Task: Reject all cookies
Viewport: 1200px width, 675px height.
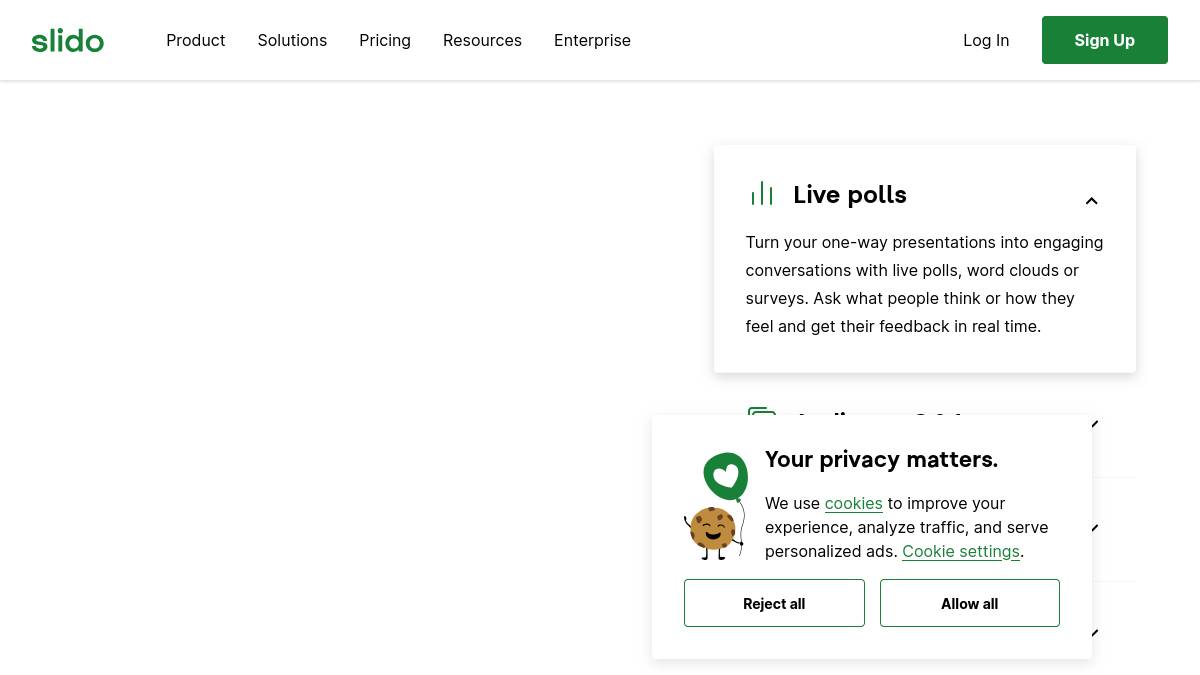Action: click(x=774, y=603)
